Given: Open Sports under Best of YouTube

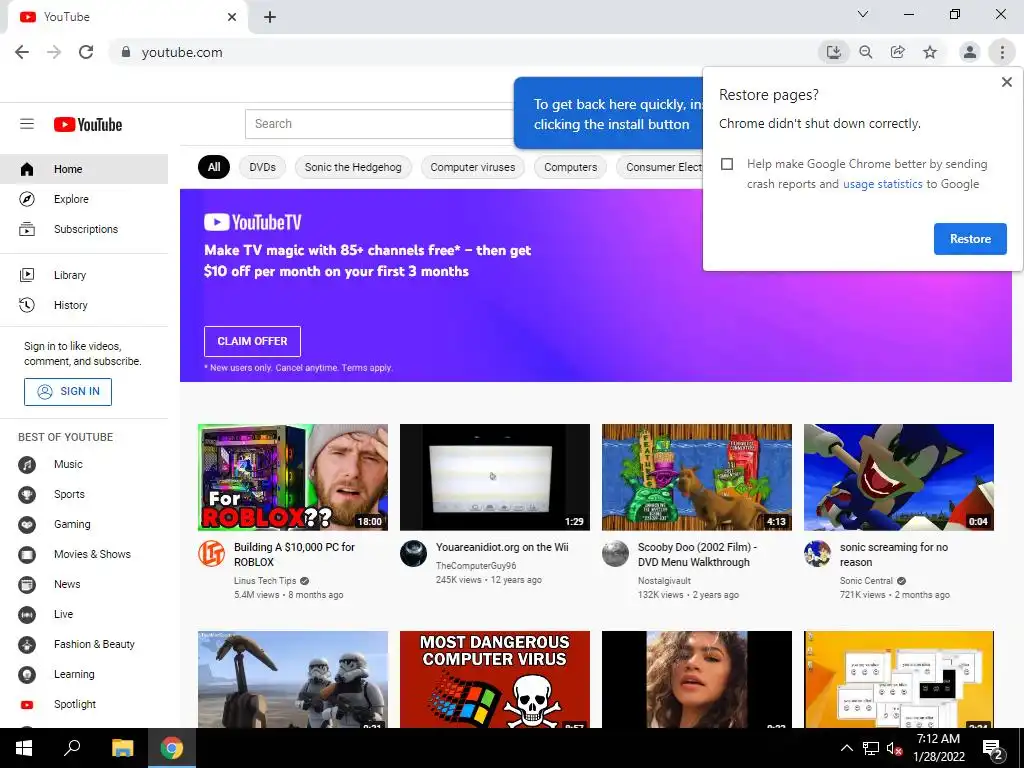Looking at the screenshot, I should point(84,494).
